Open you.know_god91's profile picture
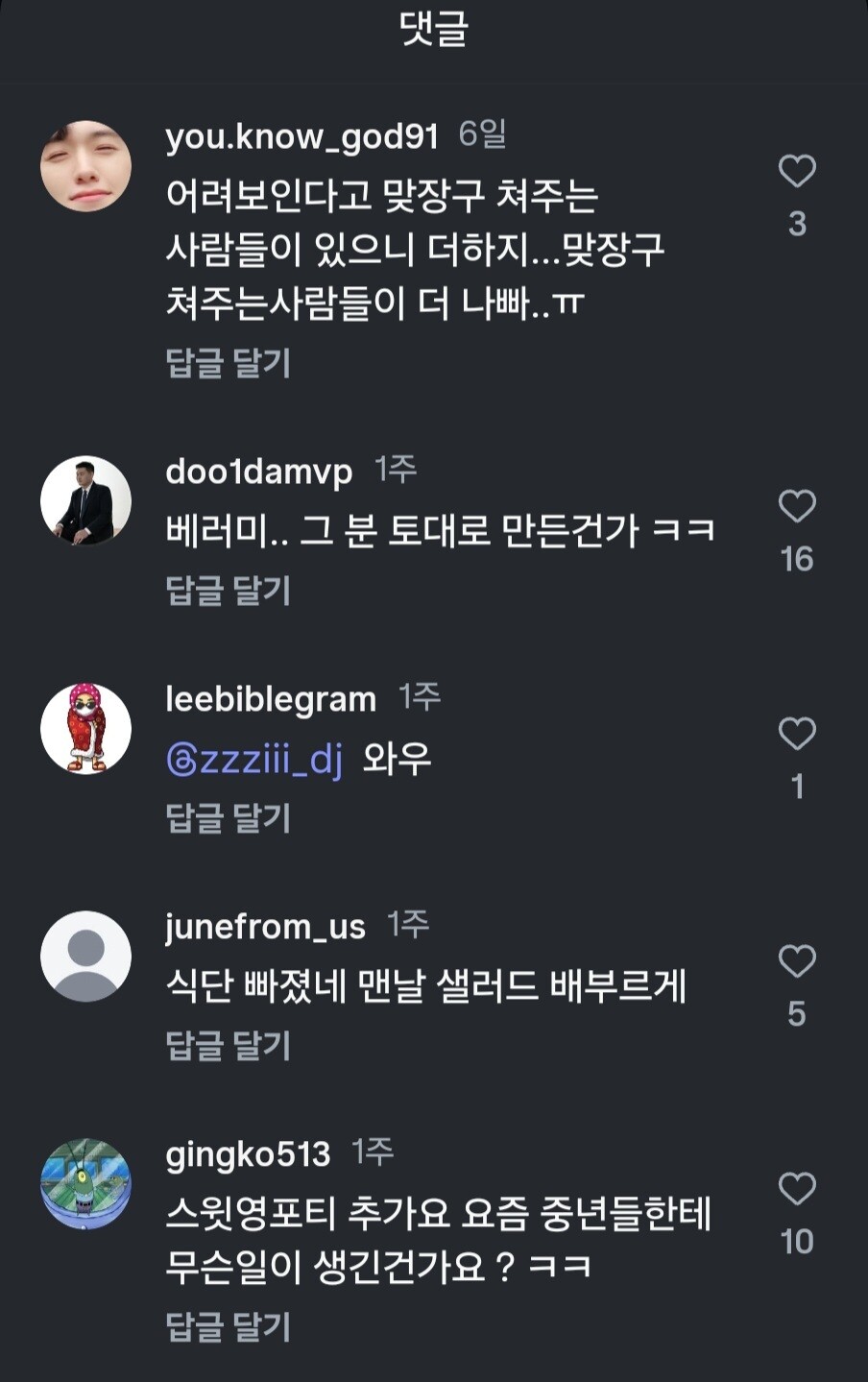Viewport: 868px width, 1382px height. [85, 166]
